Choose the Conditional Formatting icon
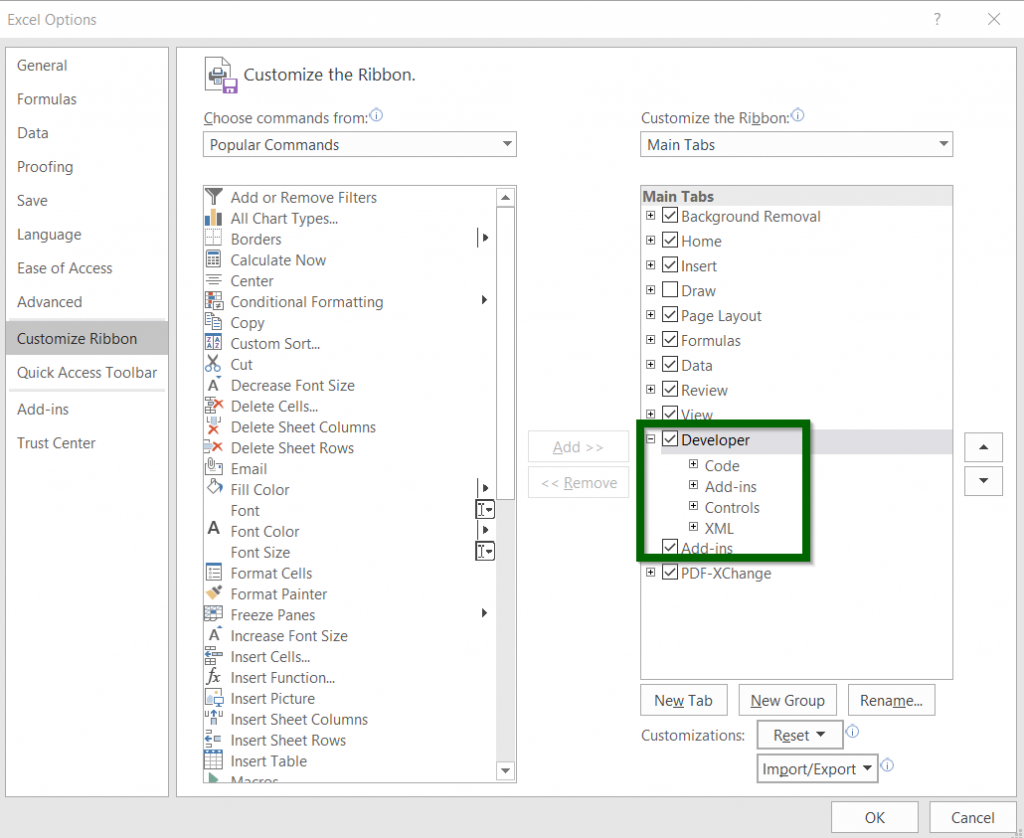This screenshot has height=838, width=1024. (213, 301)
